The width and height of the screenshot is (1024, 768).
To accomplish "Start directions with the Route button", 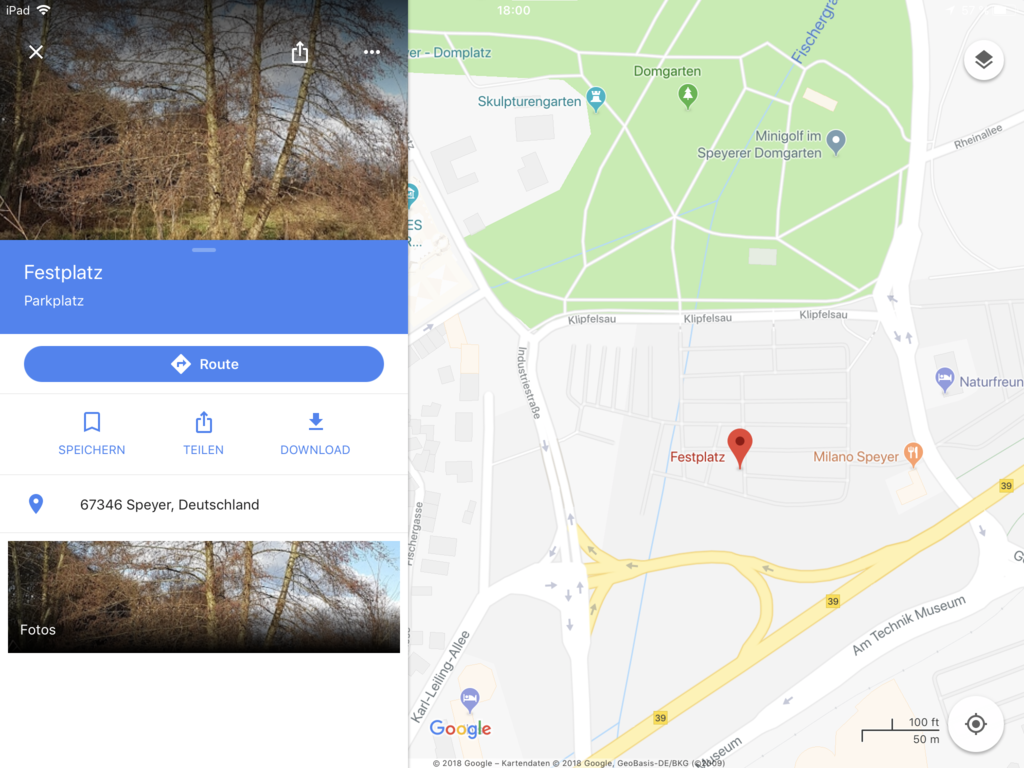I will [x=204, y=364].
